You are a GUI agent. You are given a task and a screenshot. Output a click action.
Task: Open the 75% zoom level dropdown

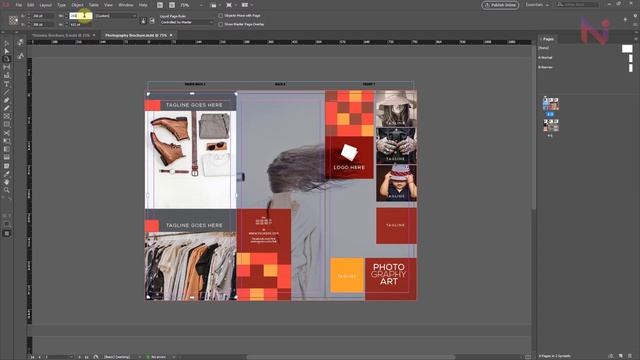click(x=192, y=5)
